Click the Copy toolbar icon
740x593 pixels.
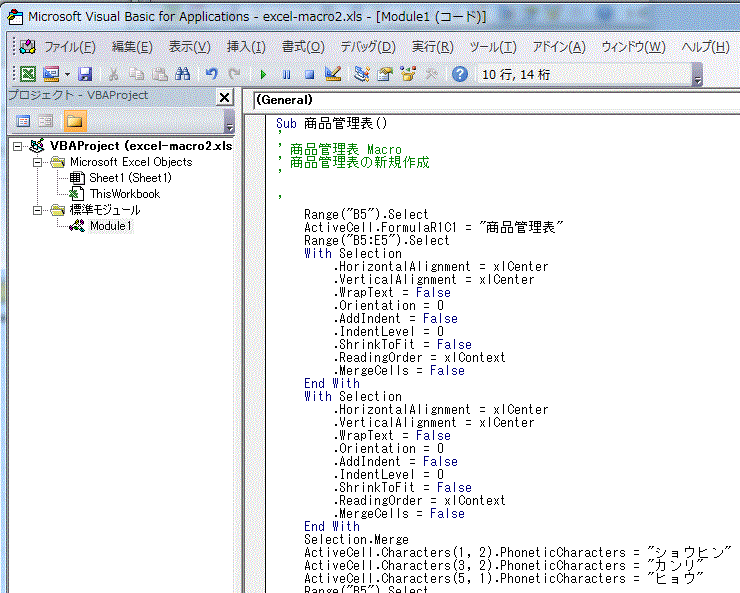point(137,74)
